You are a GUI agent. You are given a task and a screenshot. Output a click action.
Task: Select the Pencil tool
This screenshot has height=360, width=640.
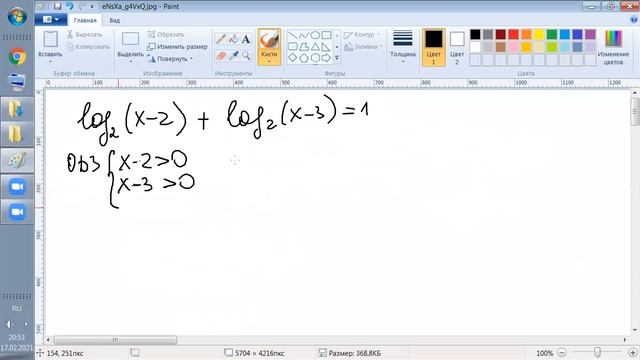coord(221,39)
